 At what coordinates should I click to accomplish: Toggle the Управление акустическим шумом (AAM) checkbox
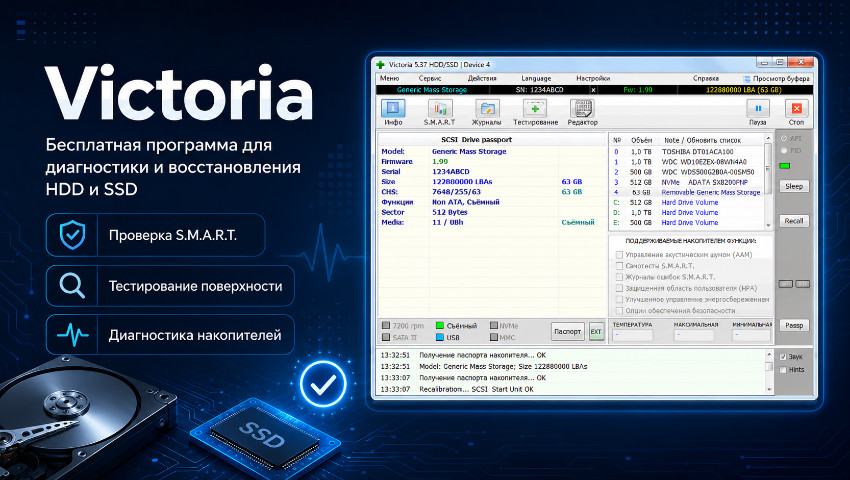pos(619,254)
